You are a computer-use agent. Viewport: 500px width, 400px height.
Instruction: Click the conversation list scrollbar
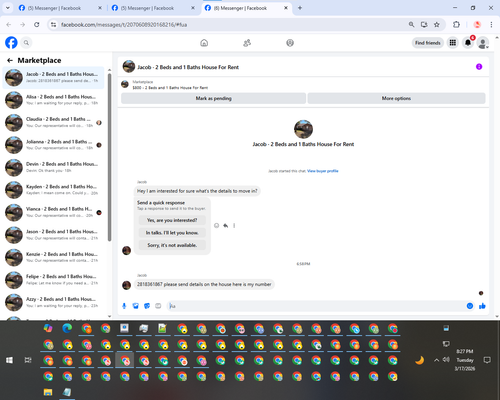coord(109,157)
